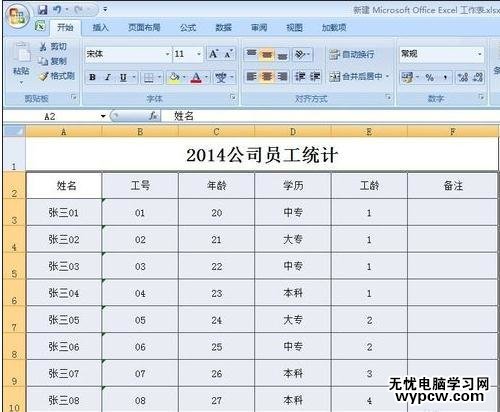Toggle align text left
Image resolution: width=500 pixels, height=412 pixels.
click(x=251, y=77)
